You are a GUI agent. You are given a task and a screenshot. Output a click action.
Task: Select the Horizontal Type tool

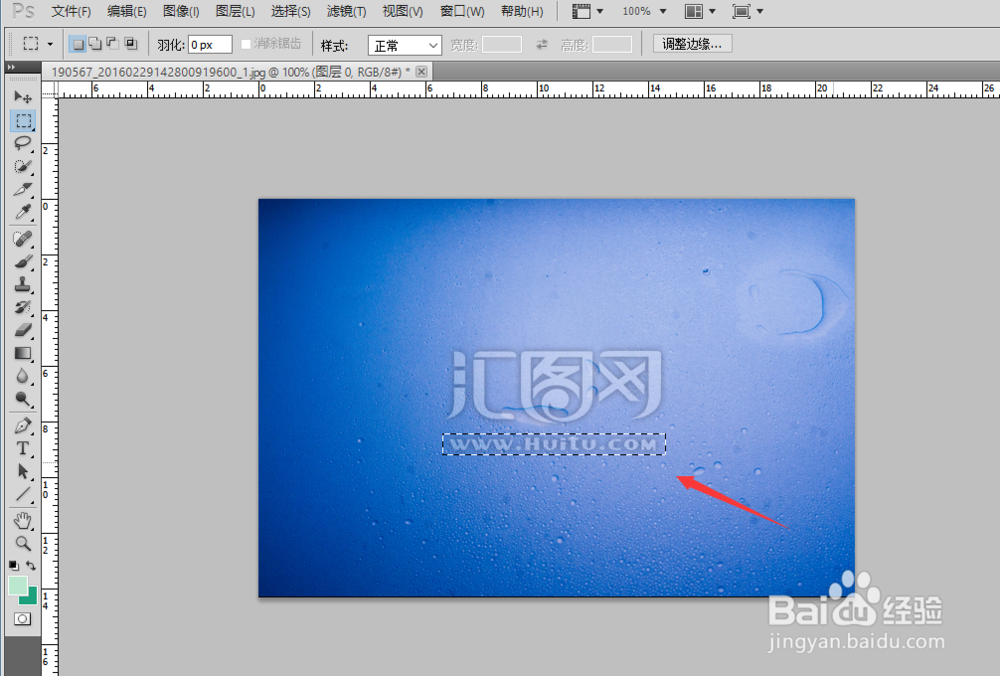tap(23, 448)
